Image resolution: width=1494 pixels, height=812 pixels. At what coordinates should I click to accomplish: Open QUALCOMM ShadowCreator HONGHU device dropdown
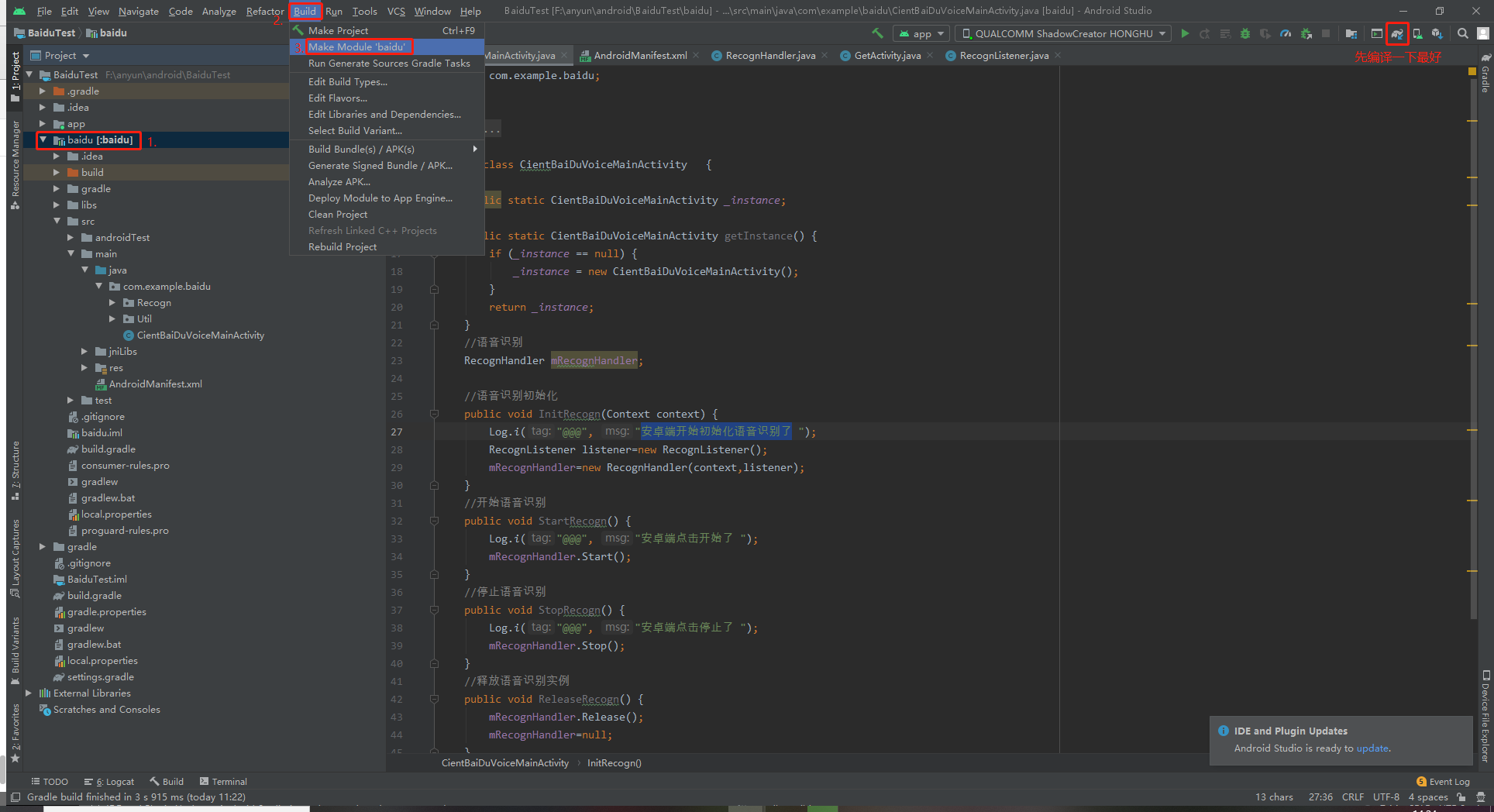(1063, 33)
